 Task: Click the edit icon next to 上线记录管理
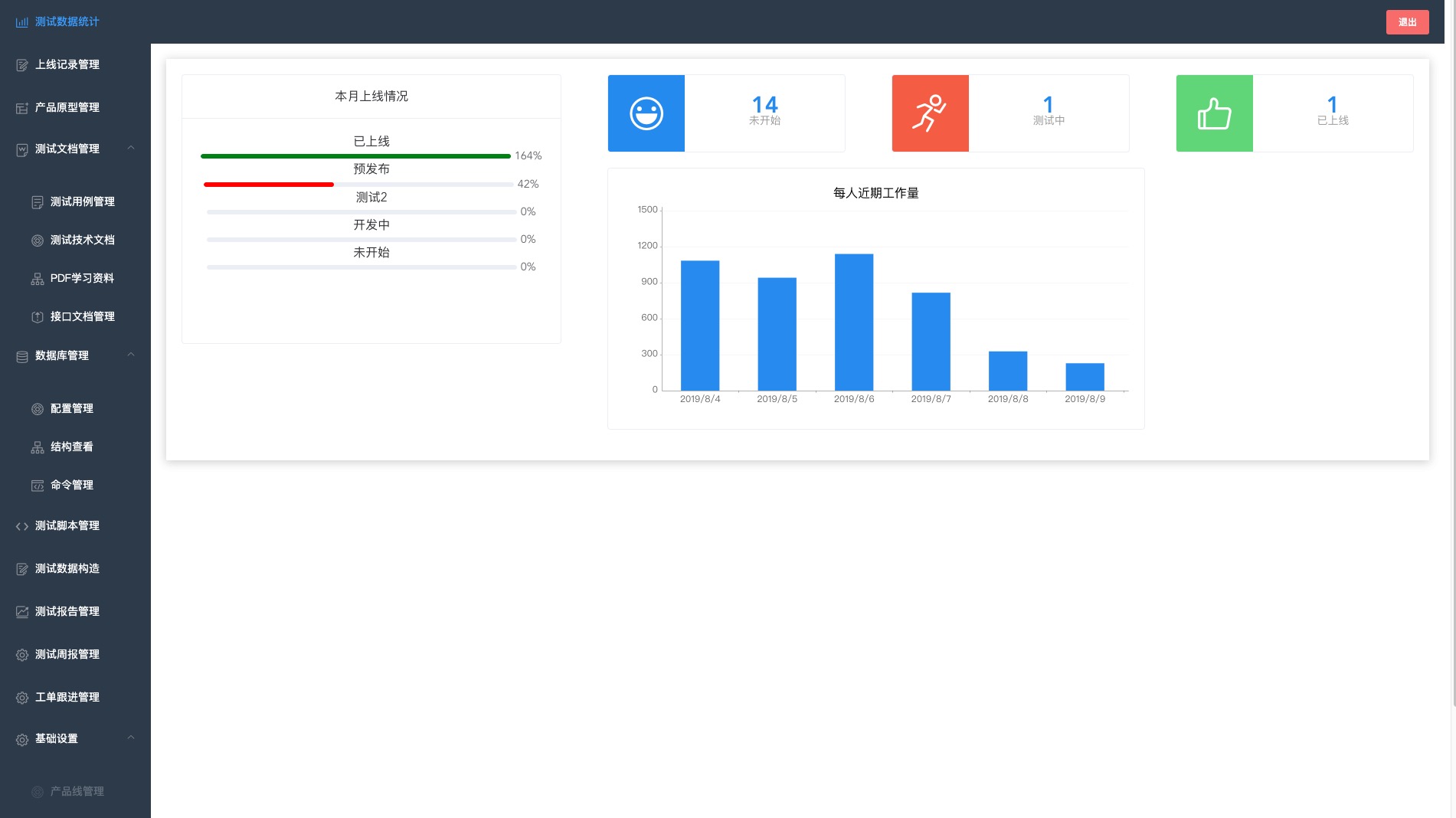pyautogui.click(x=22, y=65)
